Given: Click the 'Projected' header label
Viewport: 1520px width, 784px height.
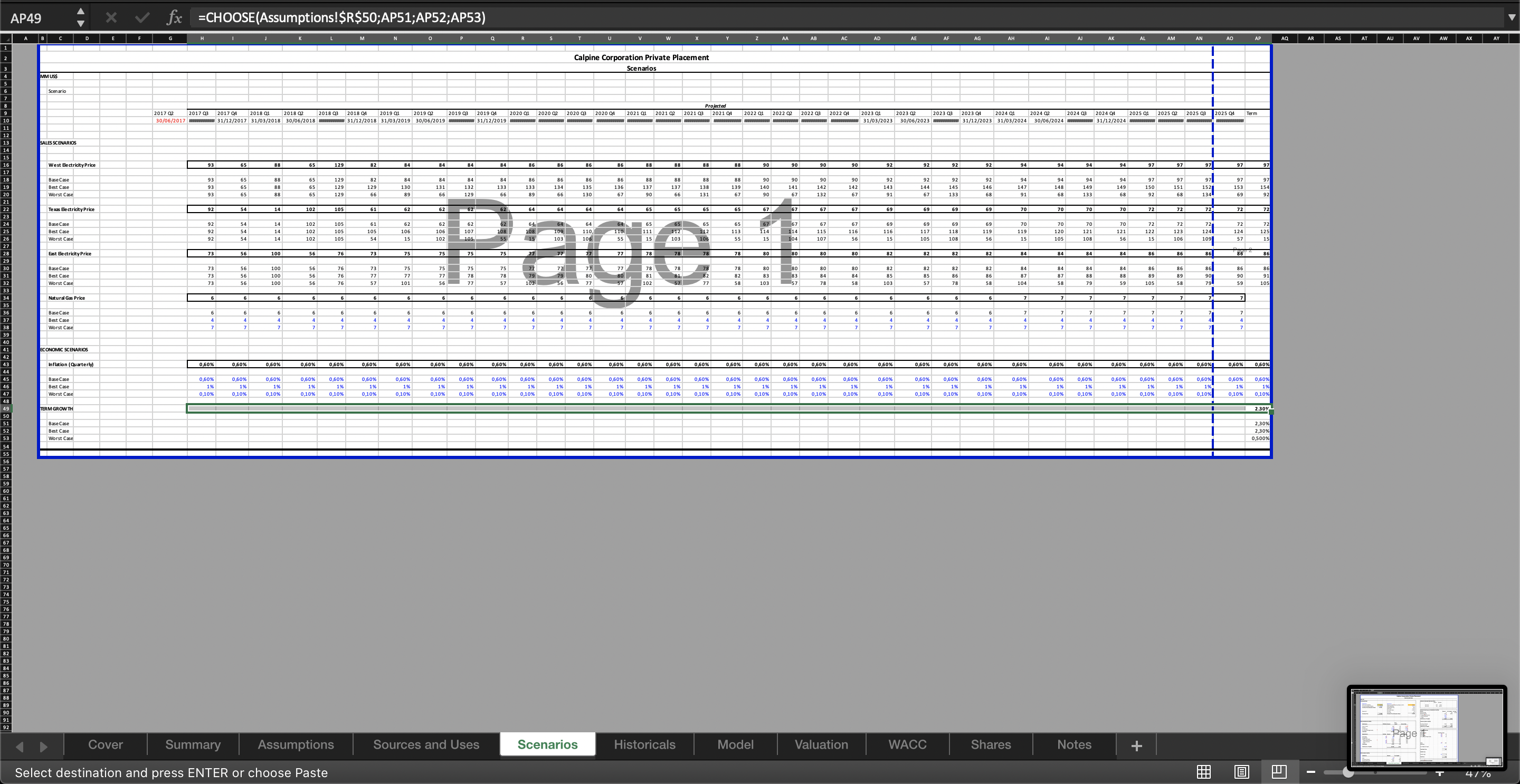Looking at the screenshot, I should pyautogui.click(x=715, y=106).
